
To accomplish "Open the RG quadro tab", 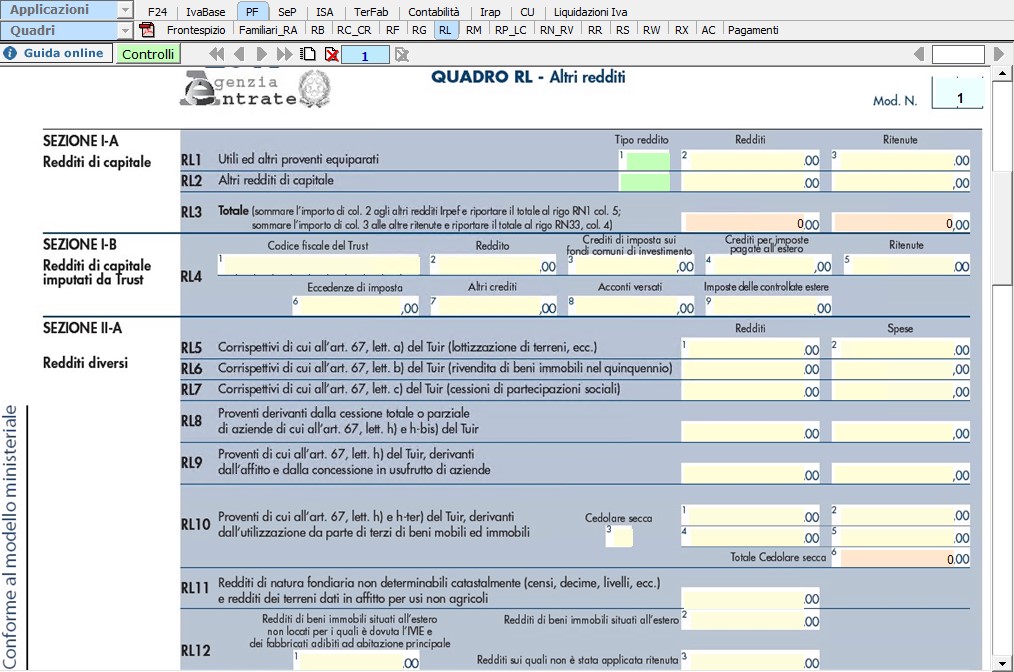I will point(419,30).
